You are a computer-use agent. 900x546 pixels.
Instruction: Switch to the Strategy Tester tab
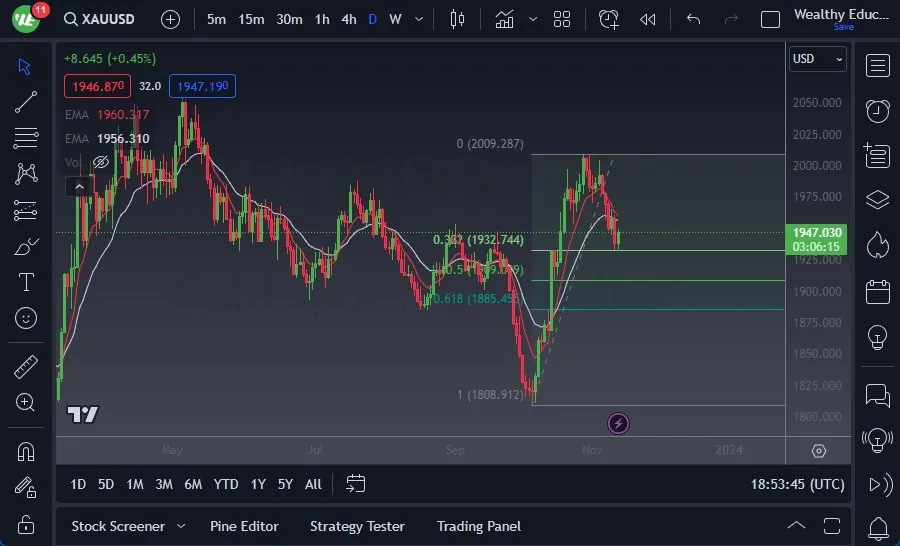pos(357,526)
